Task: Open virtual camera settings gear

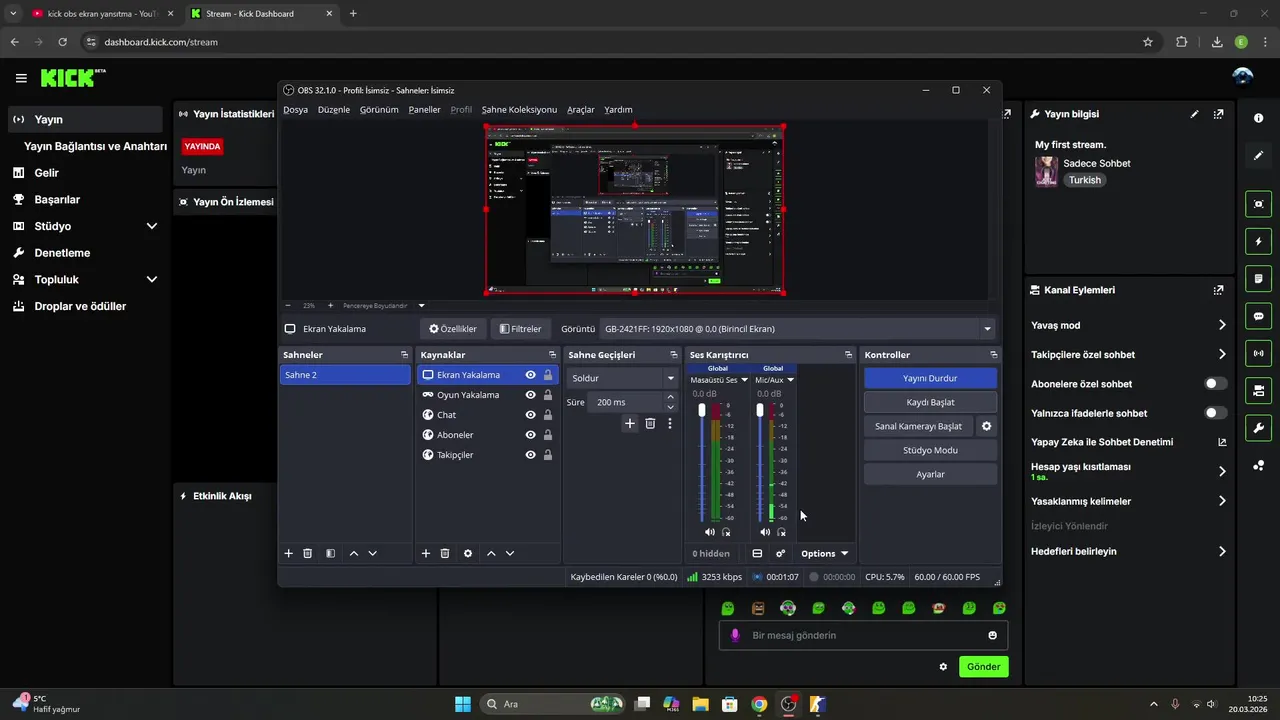Action: point(986,426)
